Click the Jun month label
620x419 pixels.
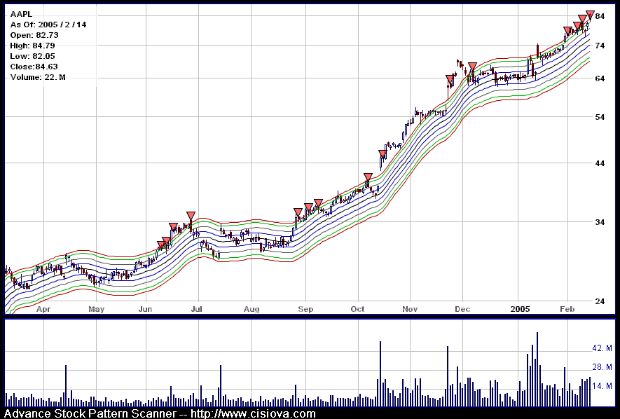146,309
